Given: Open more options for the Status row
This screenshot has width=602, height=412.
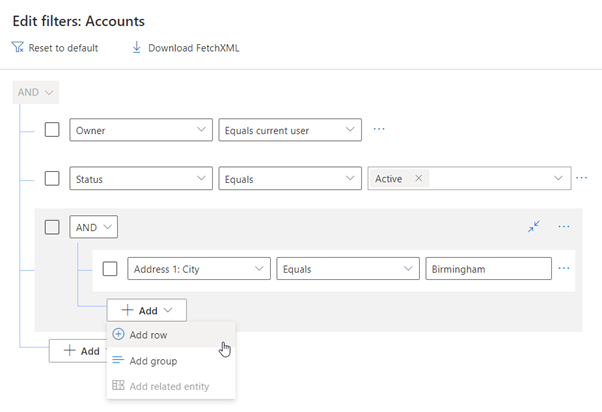Looking at the screenshot, I should click(x=582, y=178).
